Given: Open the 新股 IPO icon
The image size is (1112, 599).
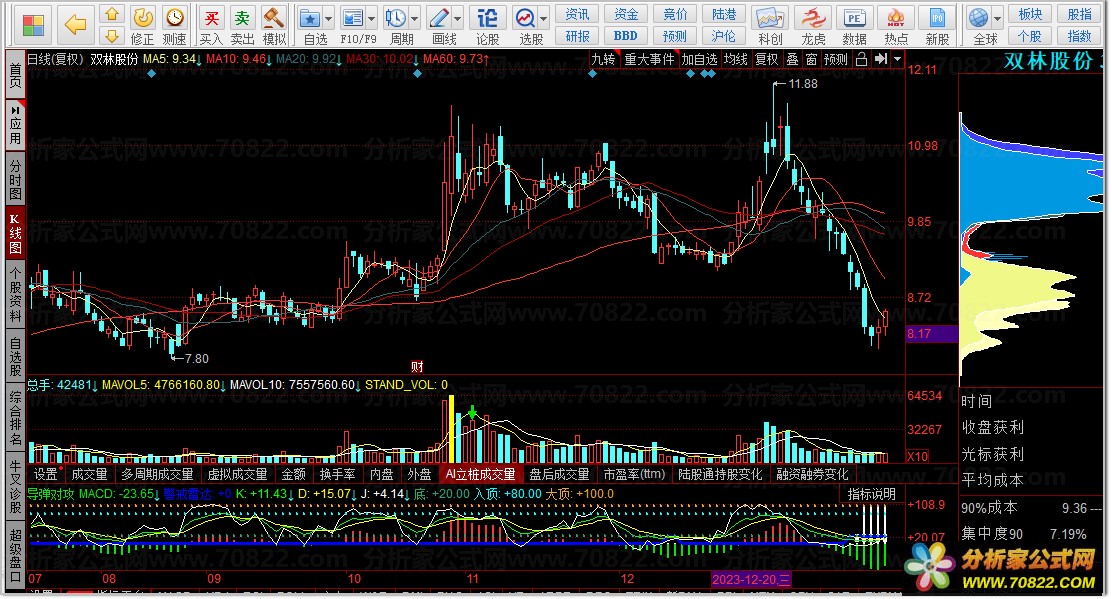Looking at the screenshot, I should tap(937, 26).
